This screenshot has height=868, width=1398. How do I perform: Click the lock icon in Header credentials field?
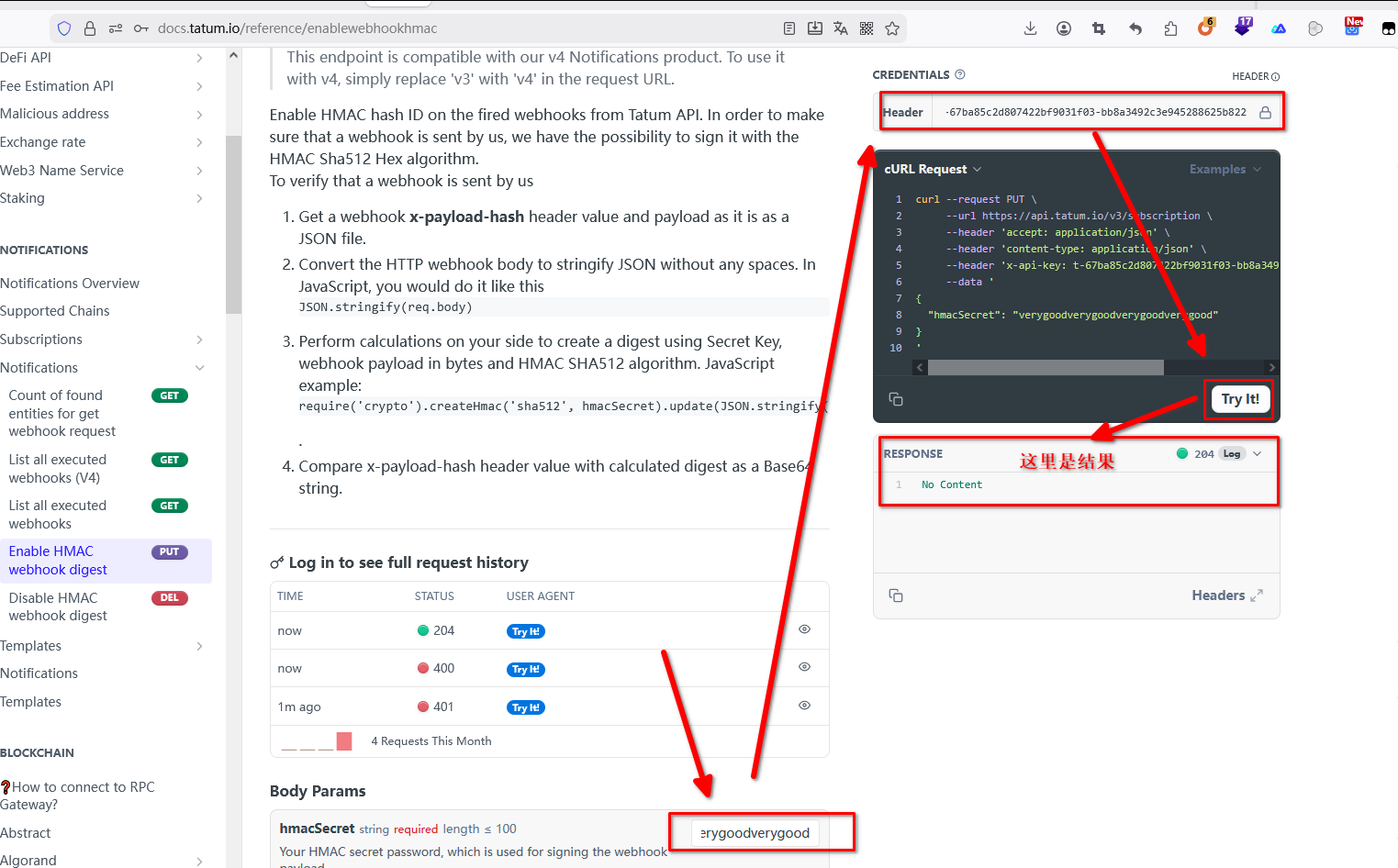[1265, 113]
